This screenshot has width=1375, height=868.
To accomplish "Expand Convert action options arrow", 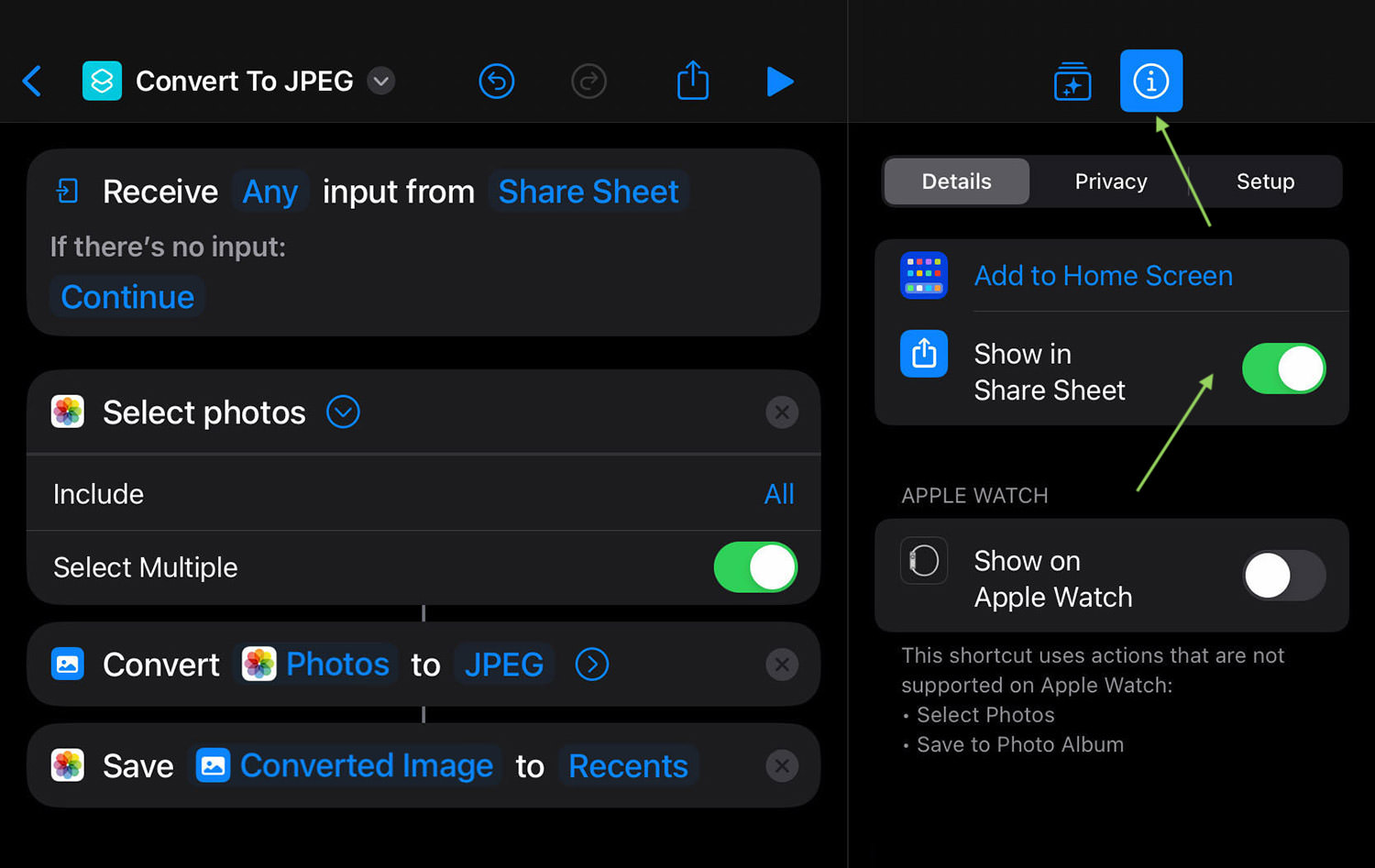I will 592,665.
